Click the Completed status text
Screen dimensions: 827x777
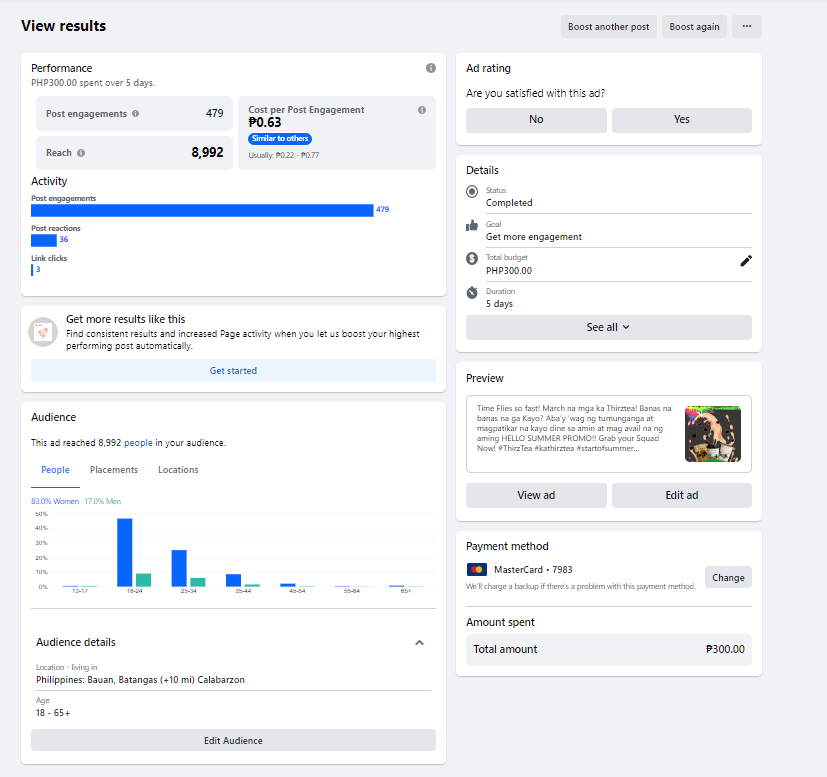click(x=509, y=203)
